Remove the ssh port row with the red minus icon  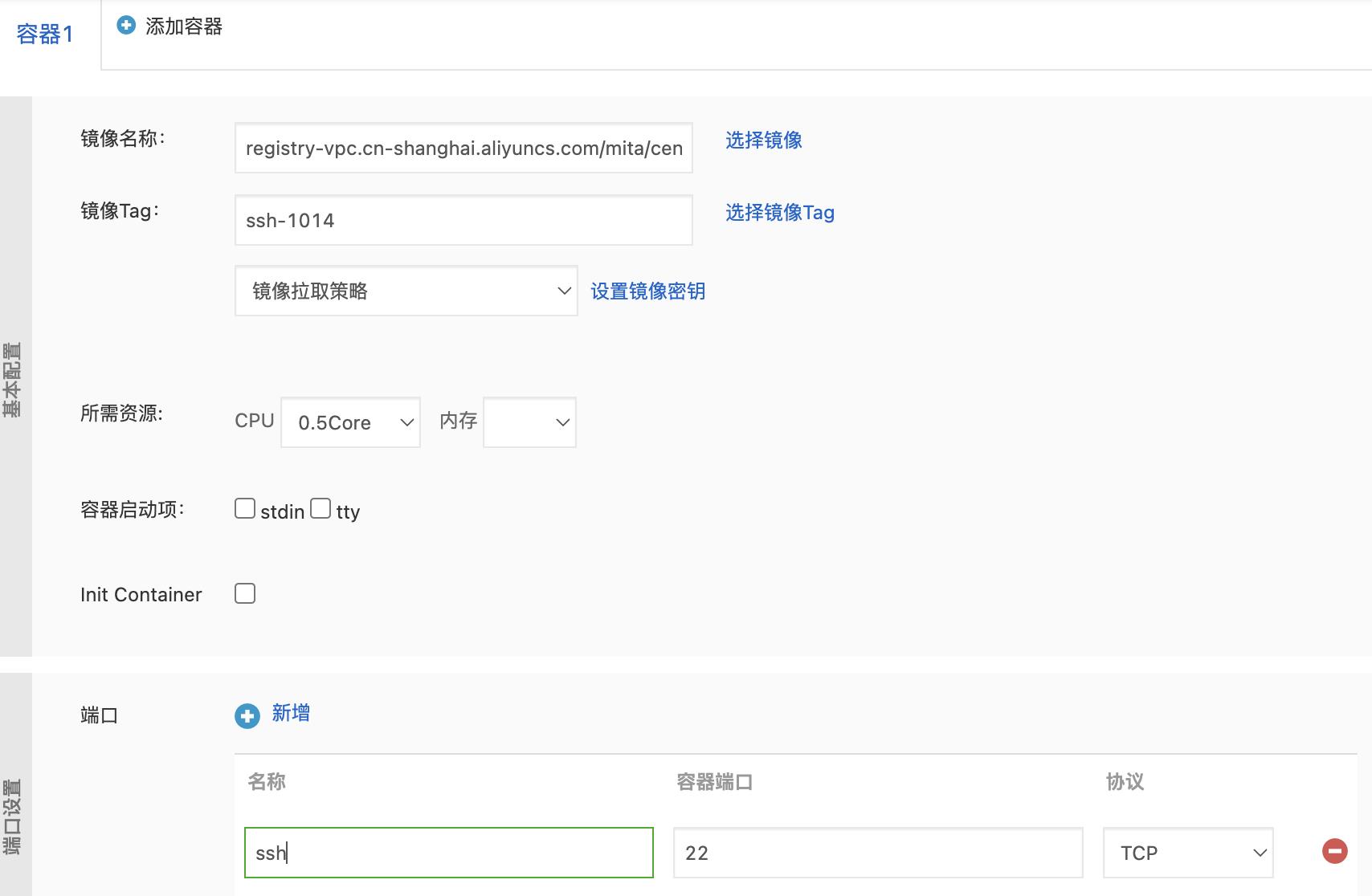click(x=1335, y=851)
